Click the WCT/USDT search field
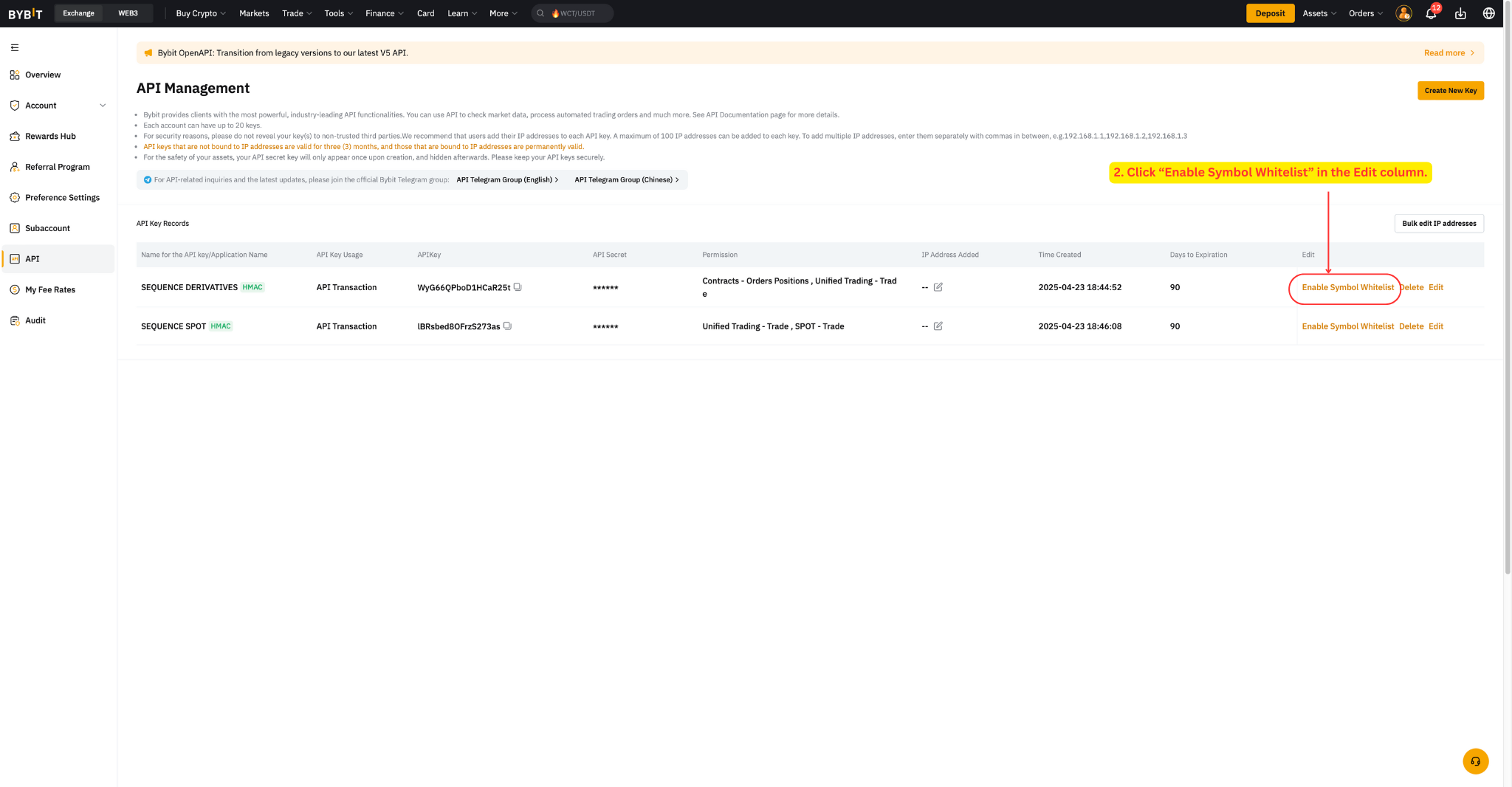Viewport: 1512px width, 787px height. tap(572, 13)
